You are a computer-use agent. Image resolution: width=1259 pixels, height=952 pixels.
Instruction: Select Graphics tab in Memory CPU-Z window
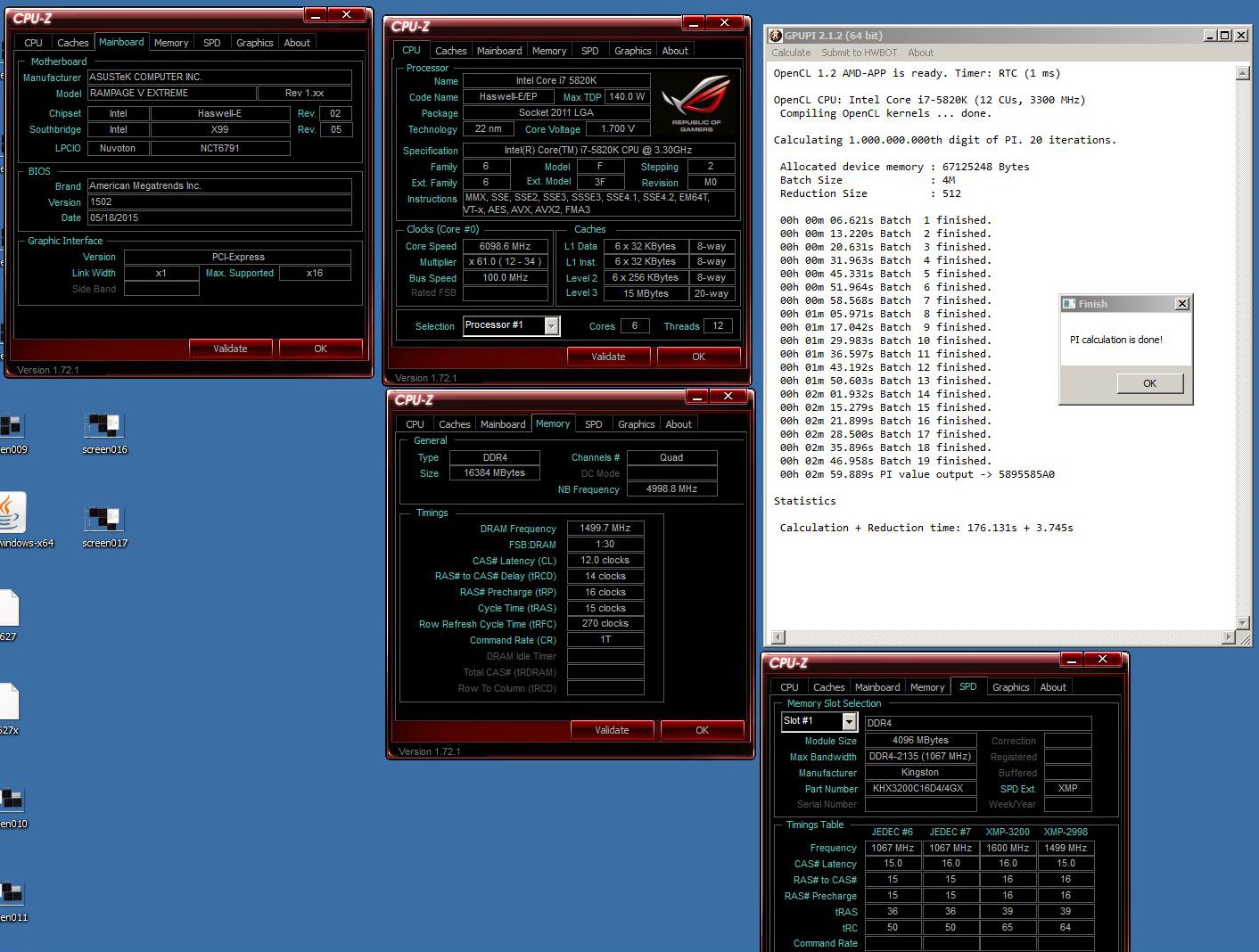[637, 424]
